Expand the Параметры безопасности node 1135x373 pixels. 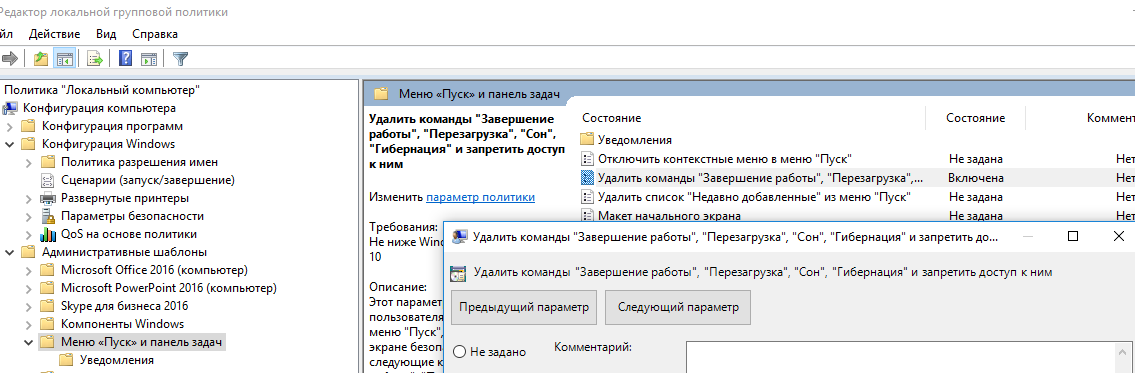coord(29,216)
